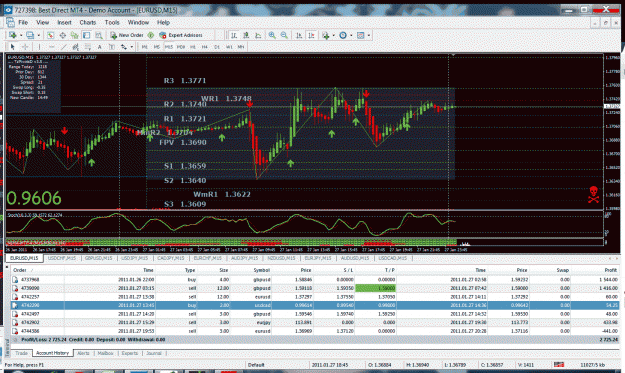Select the Crosshair tool
The height and width of the screenshot is (373, 625).
(x=25, y=47)
